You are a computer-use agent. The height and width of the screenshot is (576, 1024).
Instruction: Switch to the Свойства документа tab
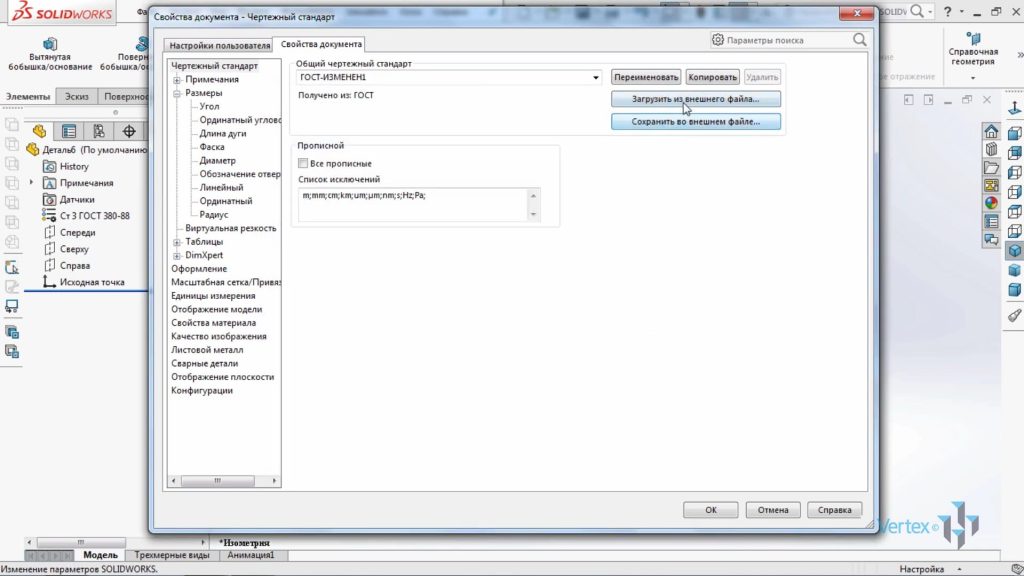pyautogui.click(x=321, y=44)
